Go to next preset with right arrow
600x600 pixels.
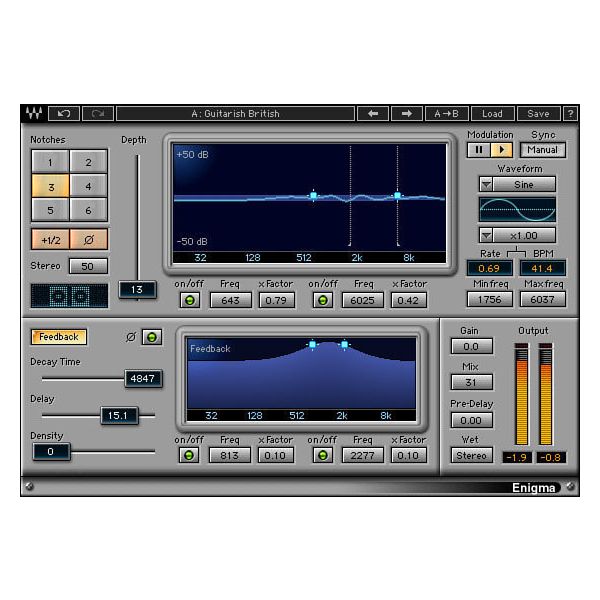click(407, 114)
